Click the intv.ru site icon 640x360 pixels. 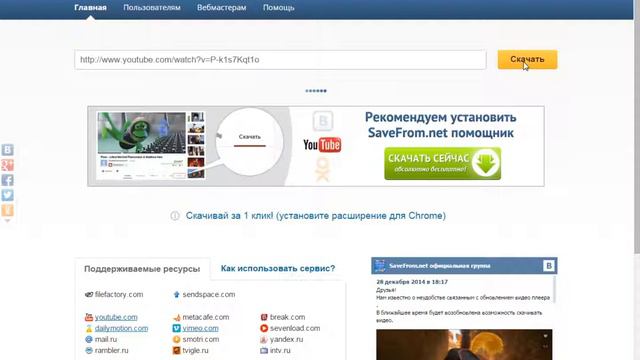[264, 350]
